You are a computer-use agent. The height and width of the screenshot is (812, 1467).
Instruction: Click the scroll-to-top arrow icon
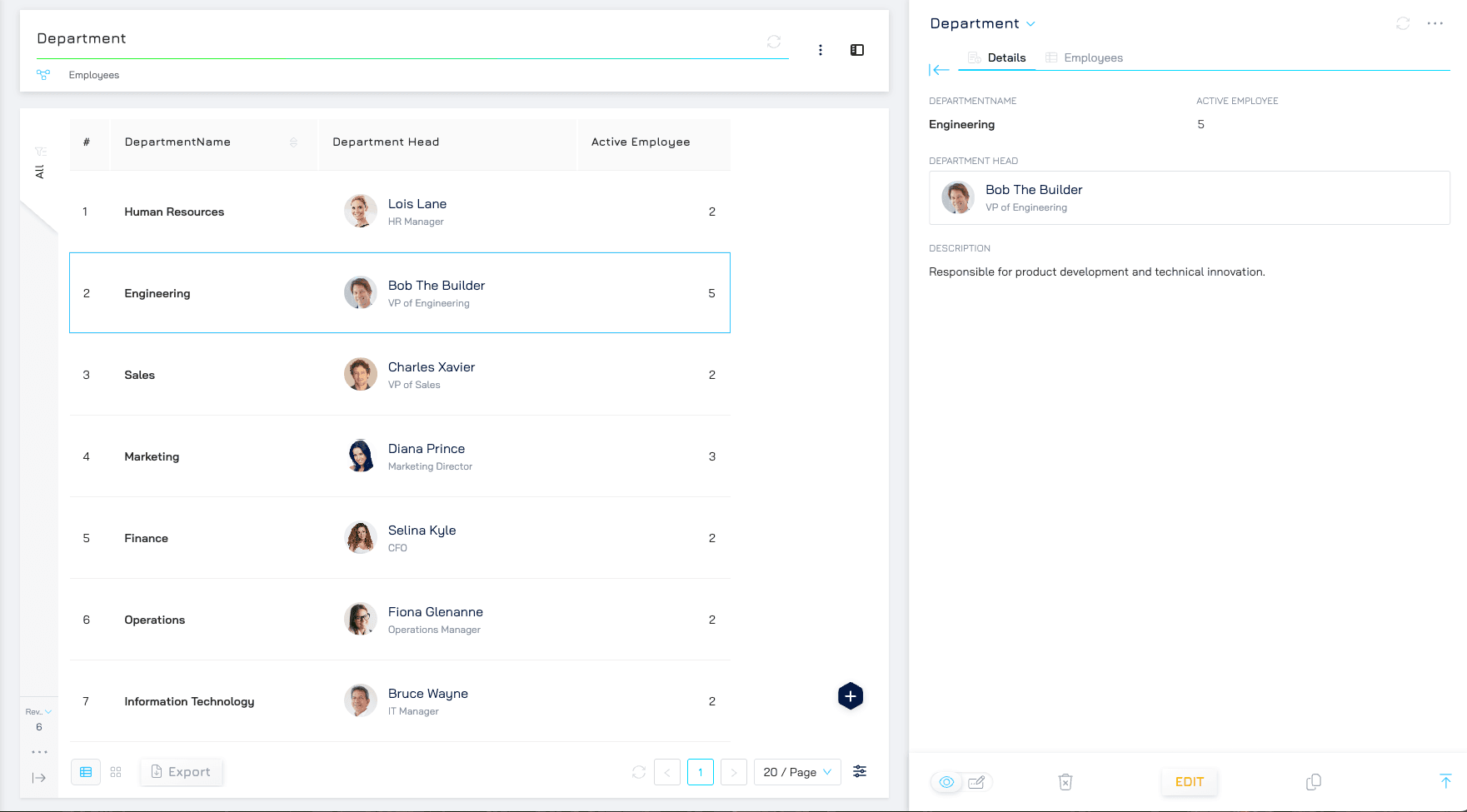tap(1445, 781)
